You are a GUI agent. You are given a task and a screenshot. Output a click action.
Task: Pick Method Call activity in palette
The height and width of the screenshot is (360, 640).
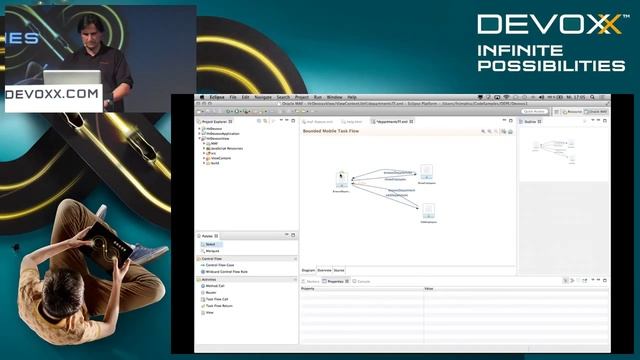[x=213, y=286]
